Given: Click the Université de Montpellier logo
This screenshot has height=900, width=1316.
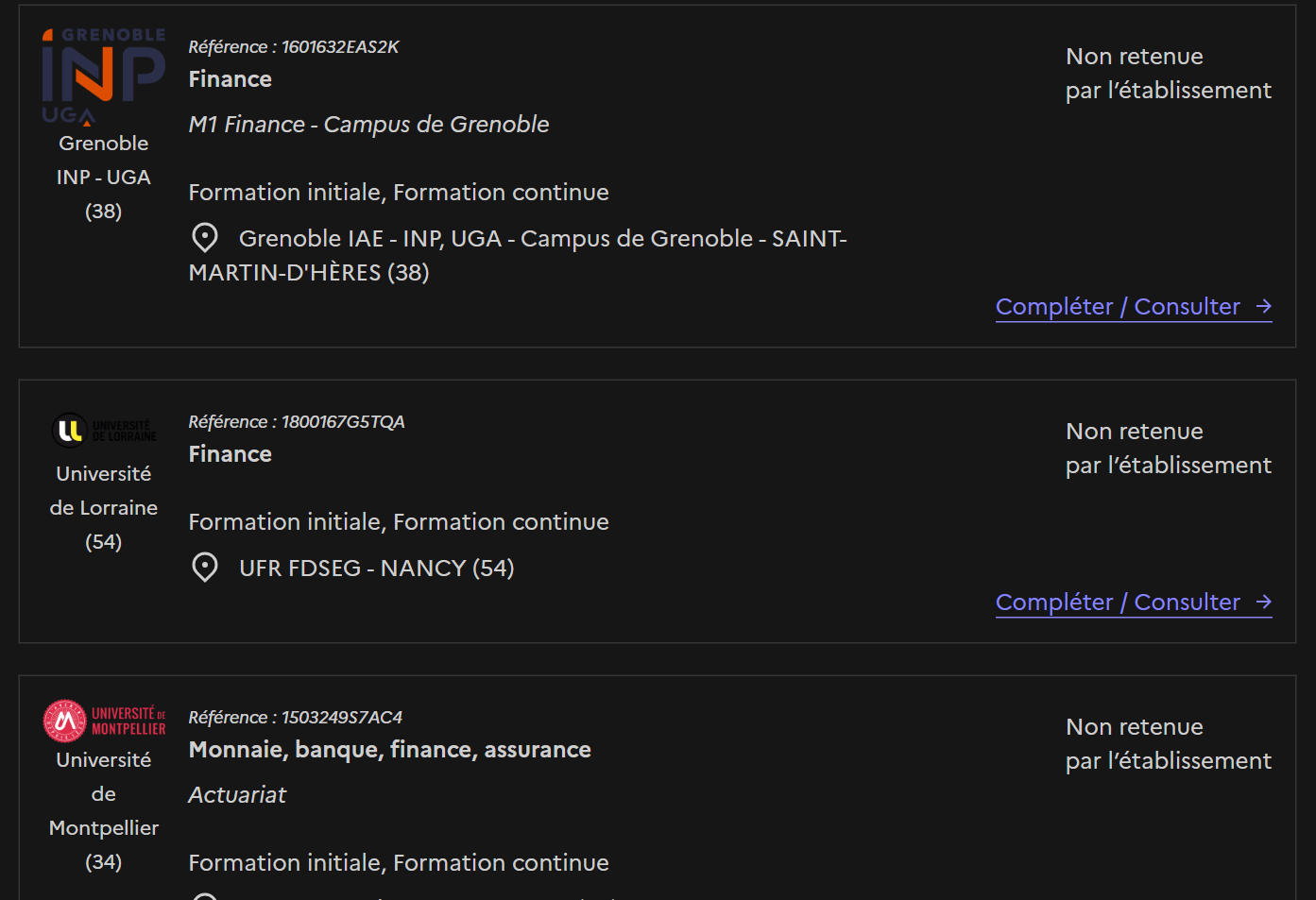Looking at the screenshot, I should (104, 721).
